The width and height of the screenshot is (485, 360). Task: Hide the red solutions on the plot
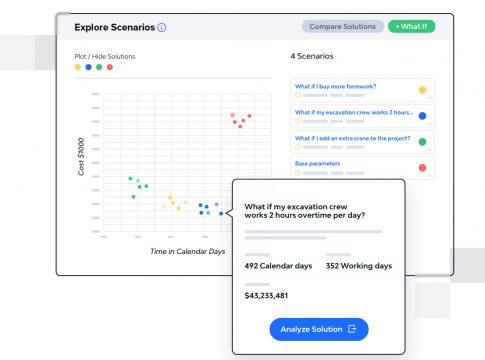coord(110,67)
